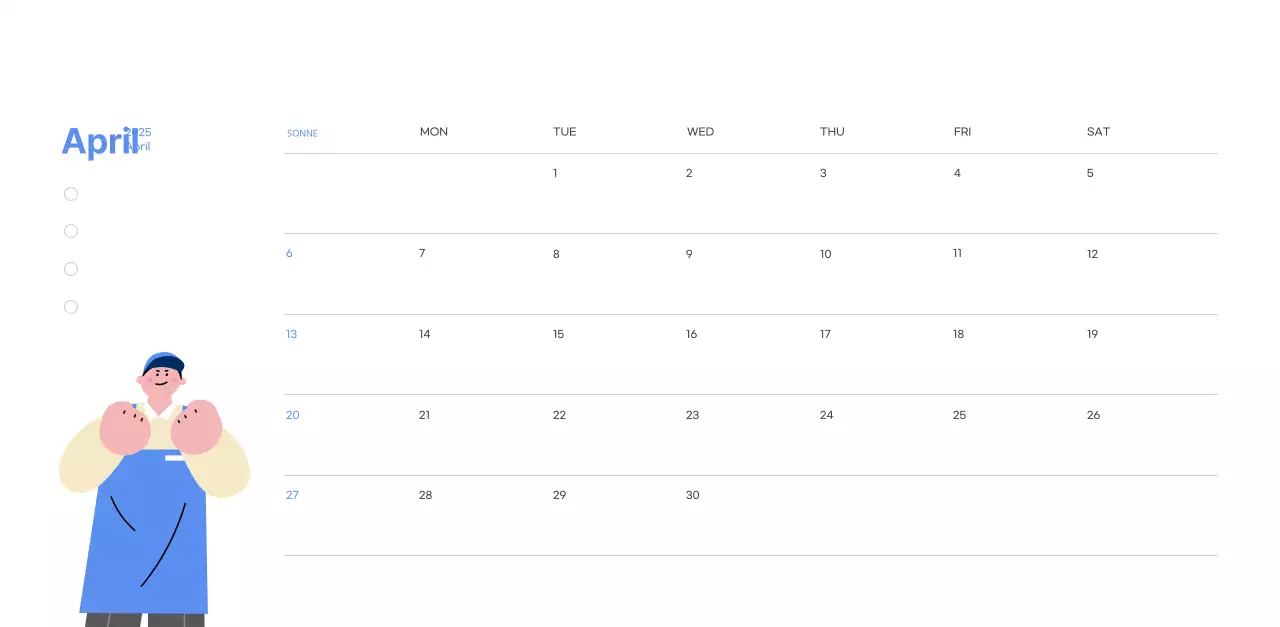Select date 30 in the last row
The image size is (1280, 627).
692,495
